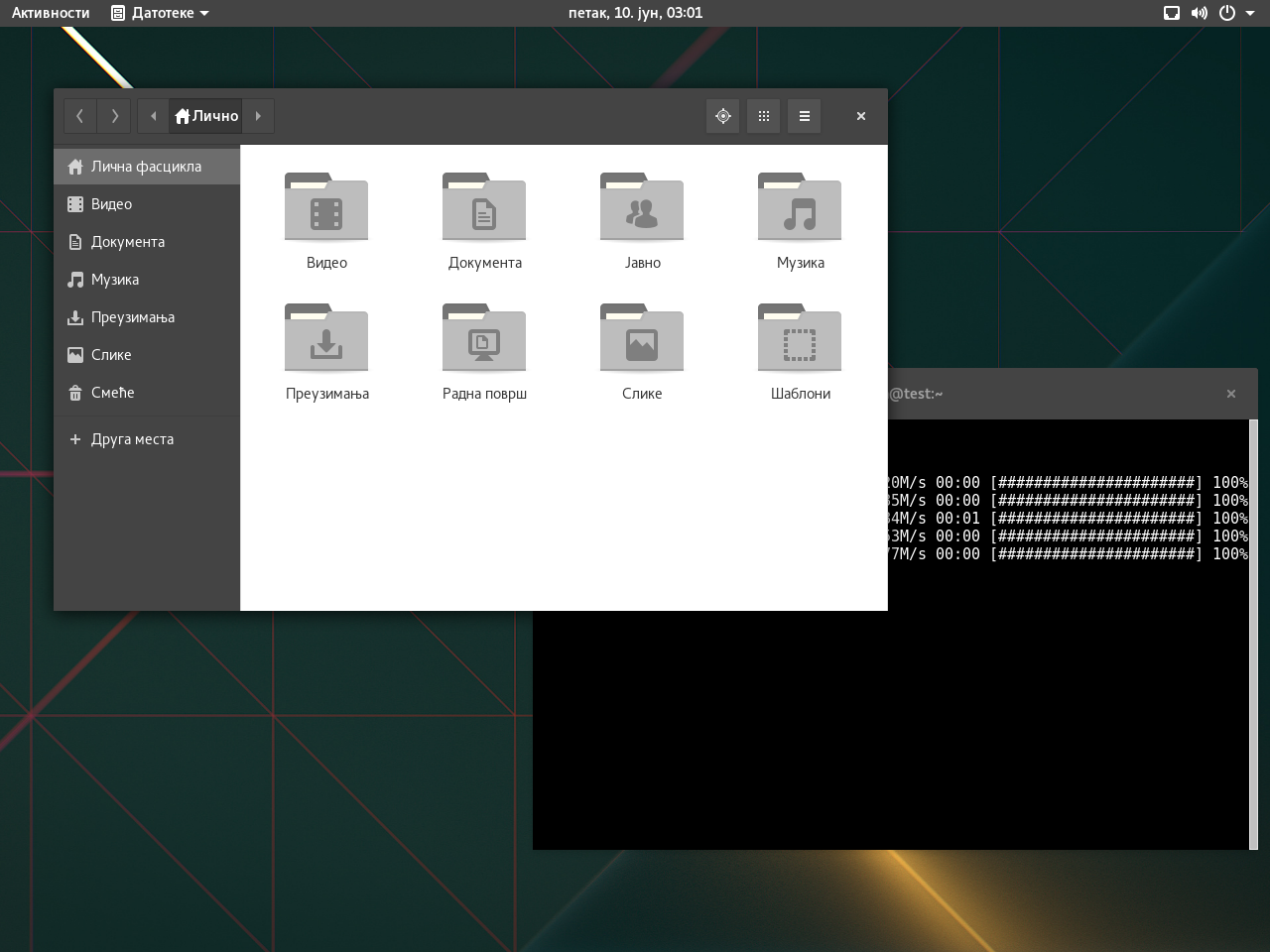The width and height of the screenshot is (1270, 952).
Task: Close the terminal window
Action: click(x=1231, y=394)
